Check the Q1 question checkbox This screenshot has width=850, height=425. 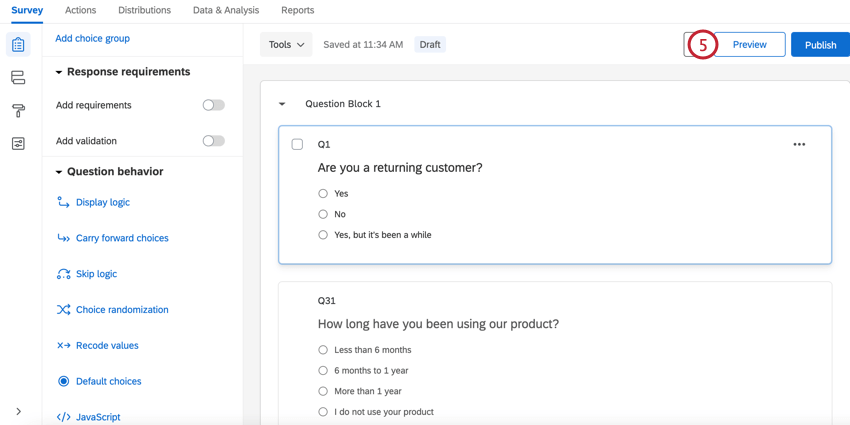(x=297, y=145)
